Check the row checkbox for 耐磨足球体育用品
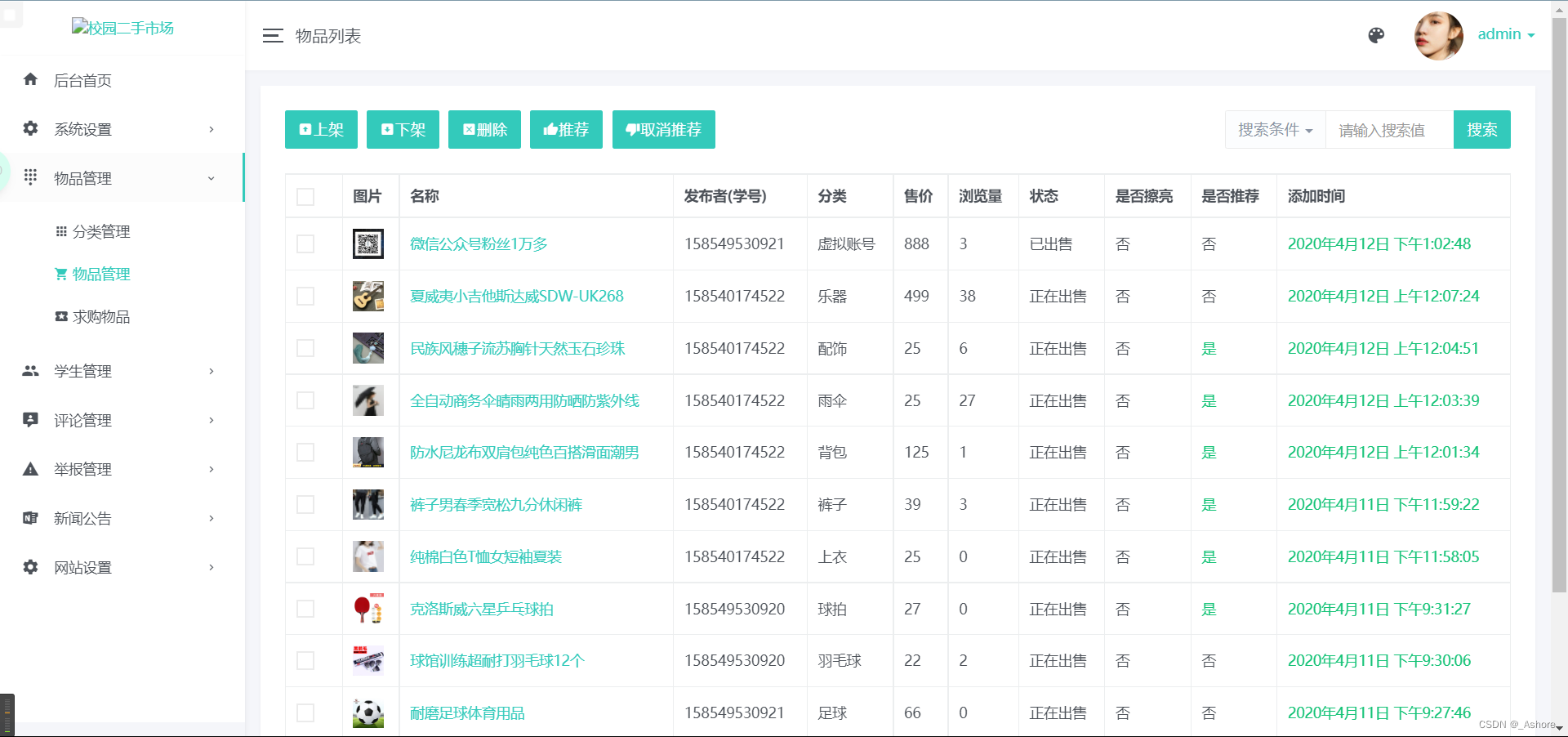The height and width of the screenshot is (737, 1568). coord(305,712)
